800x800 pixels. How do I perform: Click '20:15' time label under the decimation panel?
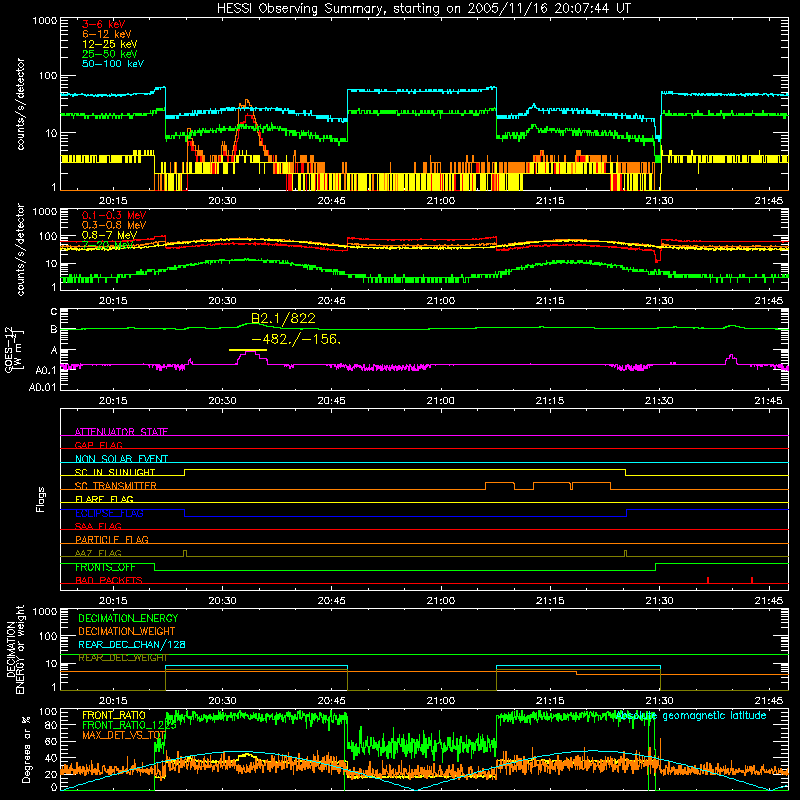113,701
